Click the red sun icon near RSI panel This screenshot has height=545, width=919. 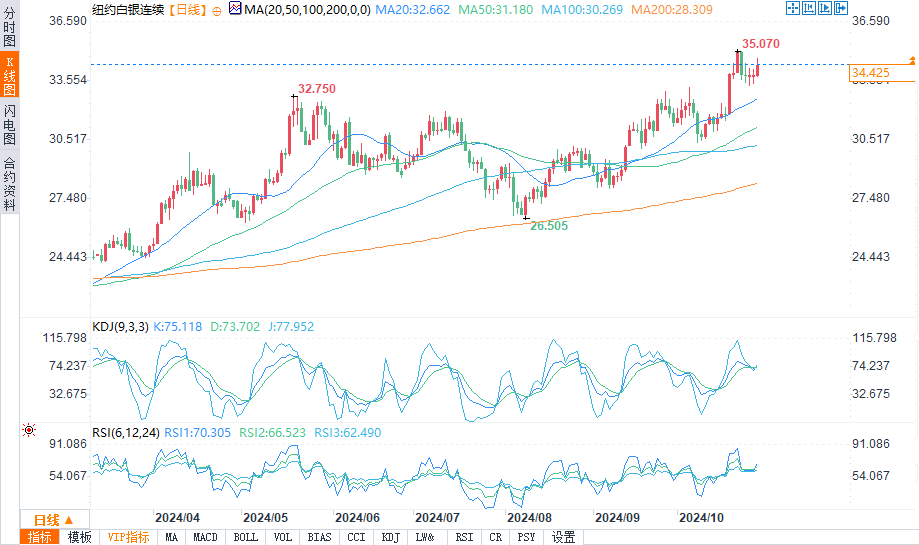tap(29, 430)
